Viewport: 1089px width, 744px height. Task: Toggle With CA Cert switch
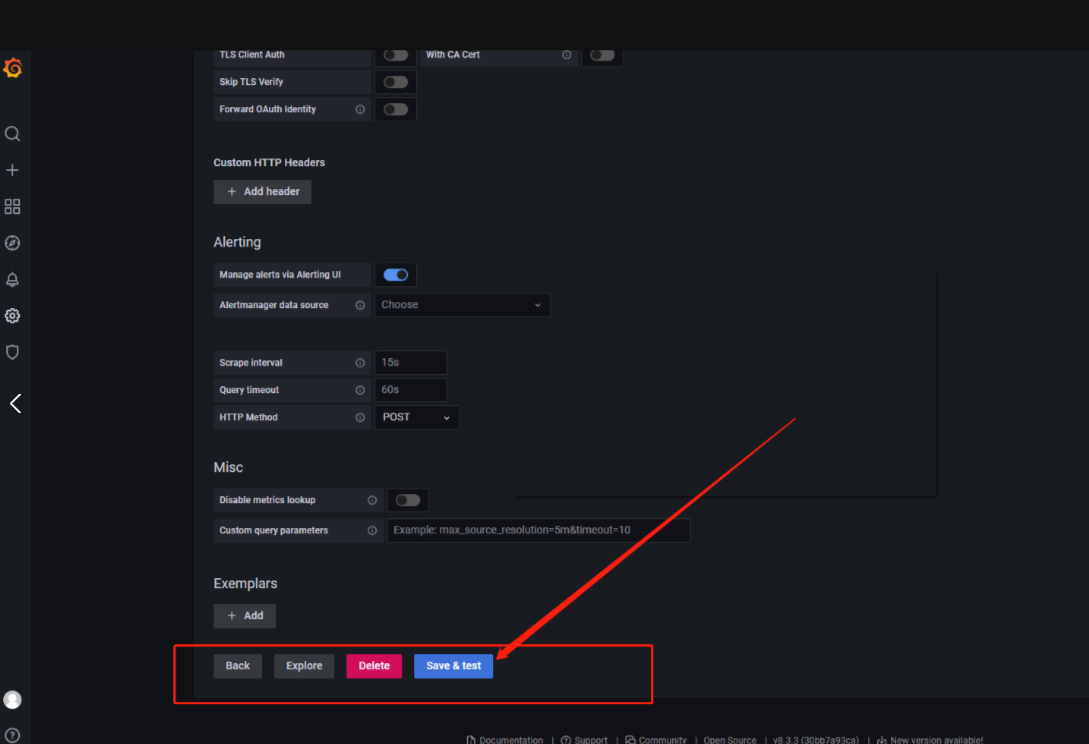(602, 55)
